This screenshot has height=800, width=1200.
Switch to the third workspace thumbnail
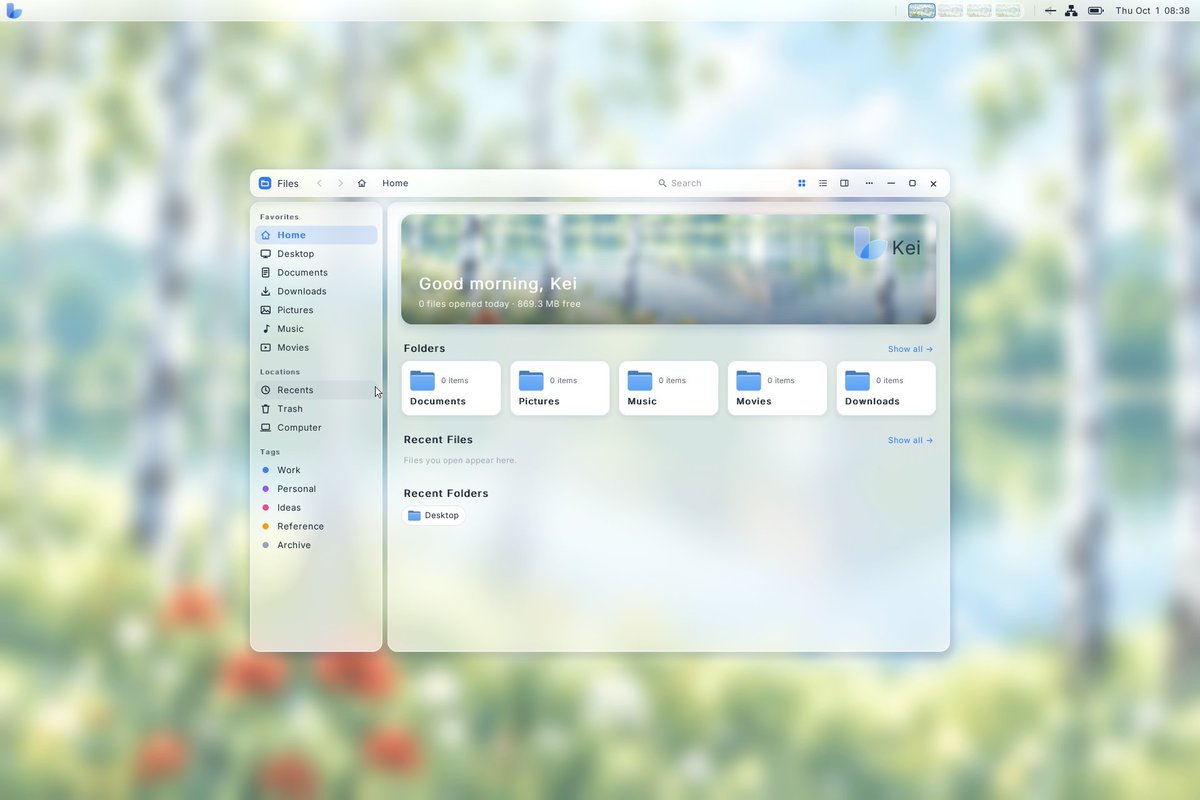click(980, 11)
